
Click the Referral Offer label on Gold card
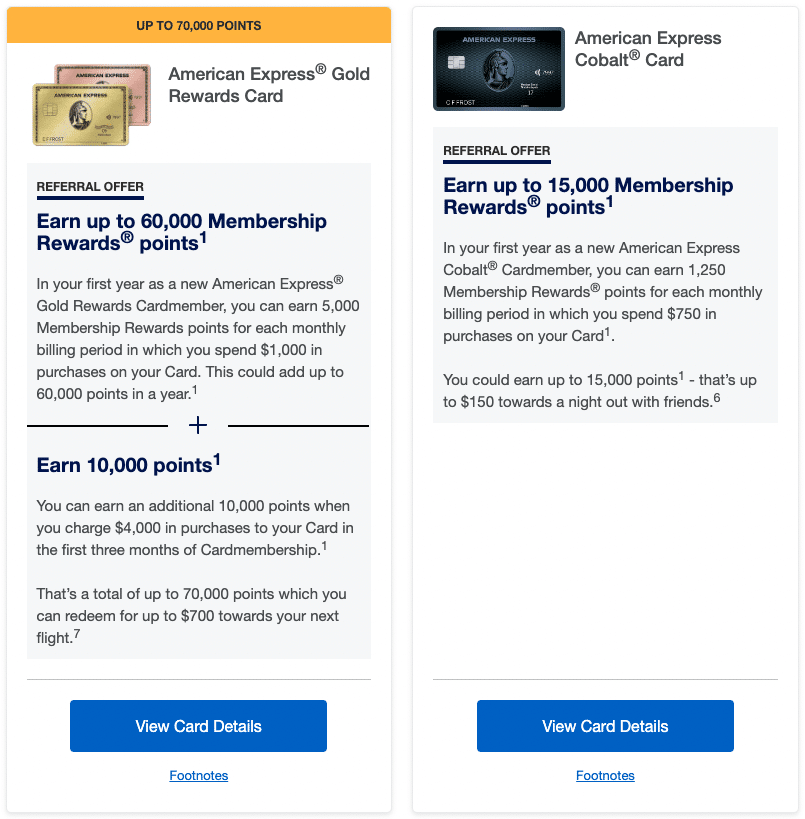coord(90,187)
